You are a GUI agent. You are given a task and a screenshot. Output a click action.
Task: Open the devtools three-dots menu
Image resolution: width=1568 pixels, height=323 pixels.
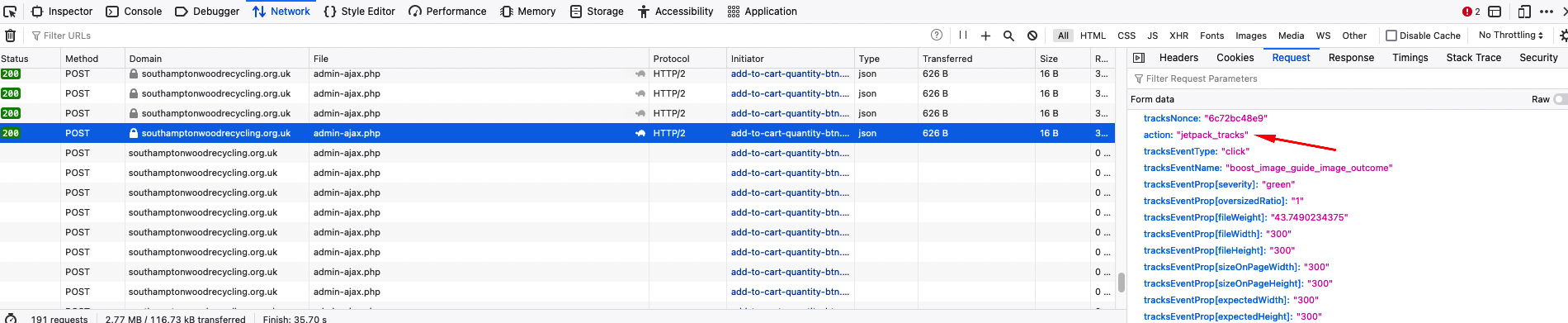(x=1547, y=12)
